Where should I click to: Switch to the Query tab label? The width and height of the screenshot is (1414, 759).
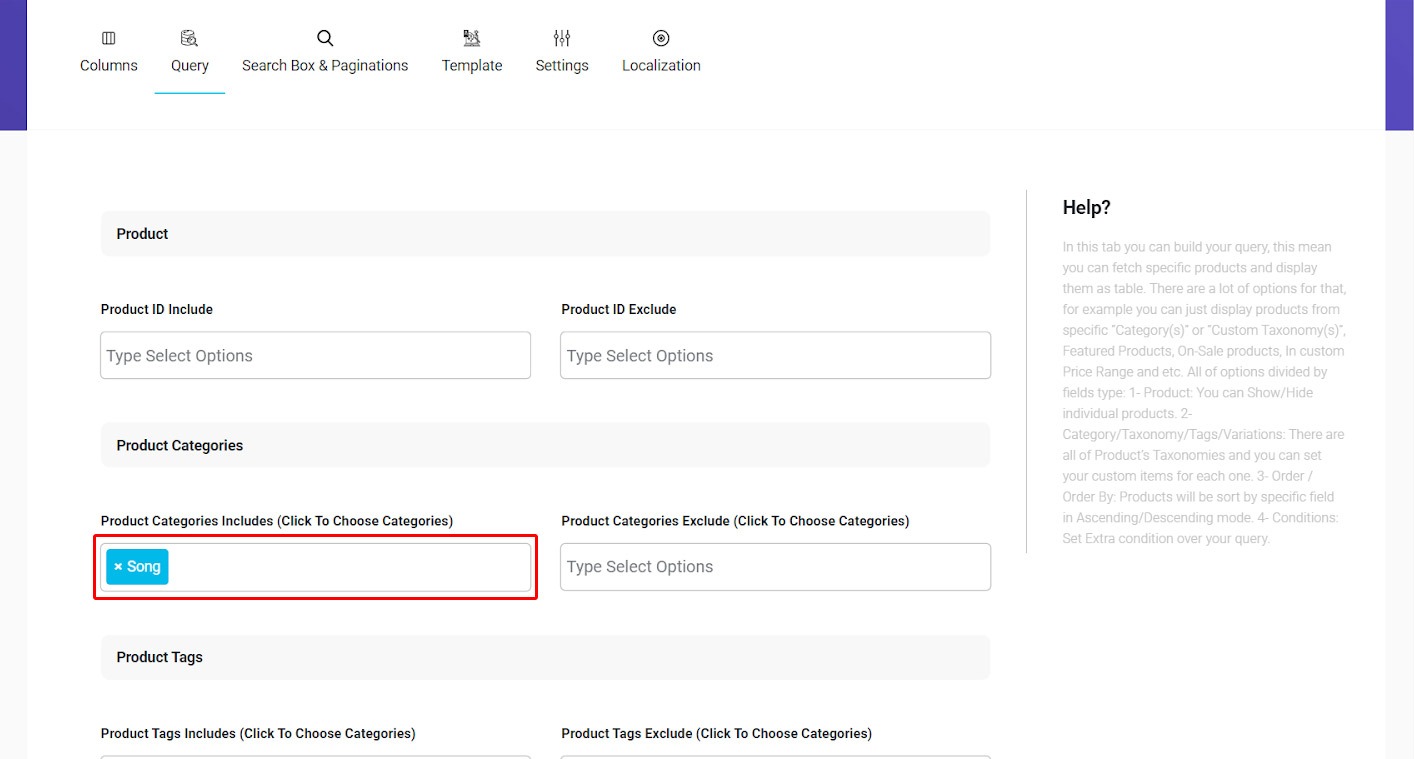click(190, 65)
